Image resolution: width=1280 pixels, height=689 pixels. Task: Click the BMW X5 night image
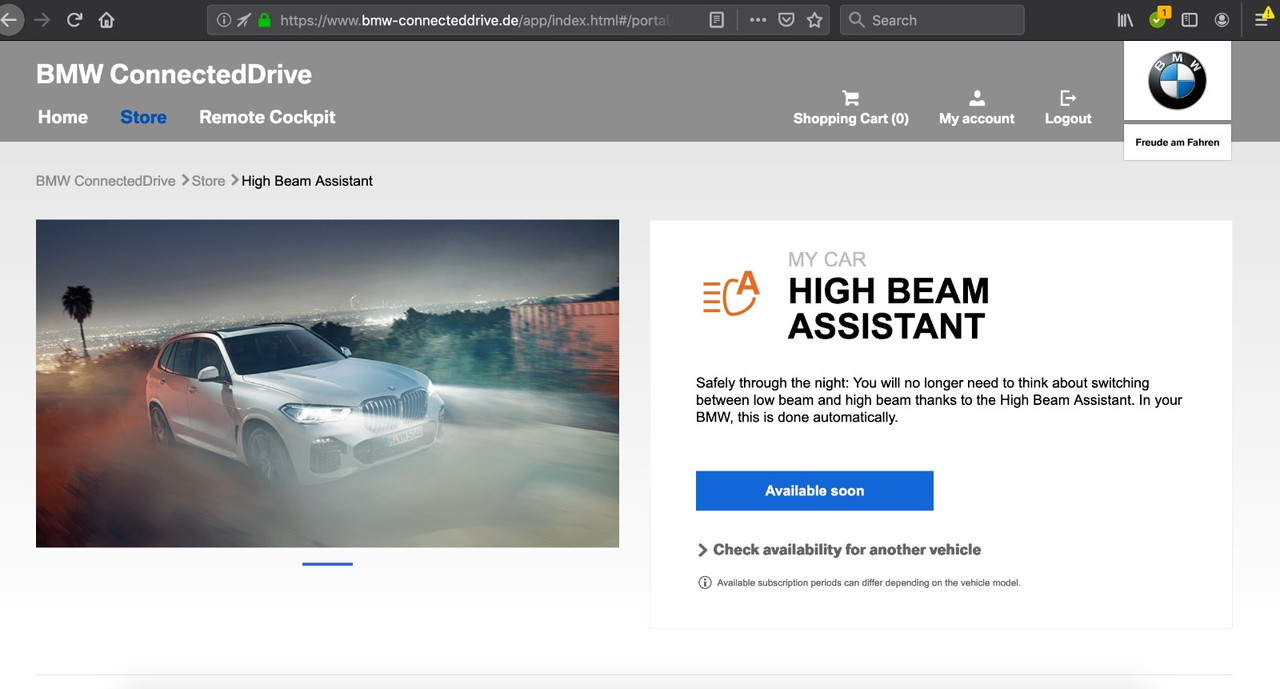pyautogui.click(x=327, y=383)
